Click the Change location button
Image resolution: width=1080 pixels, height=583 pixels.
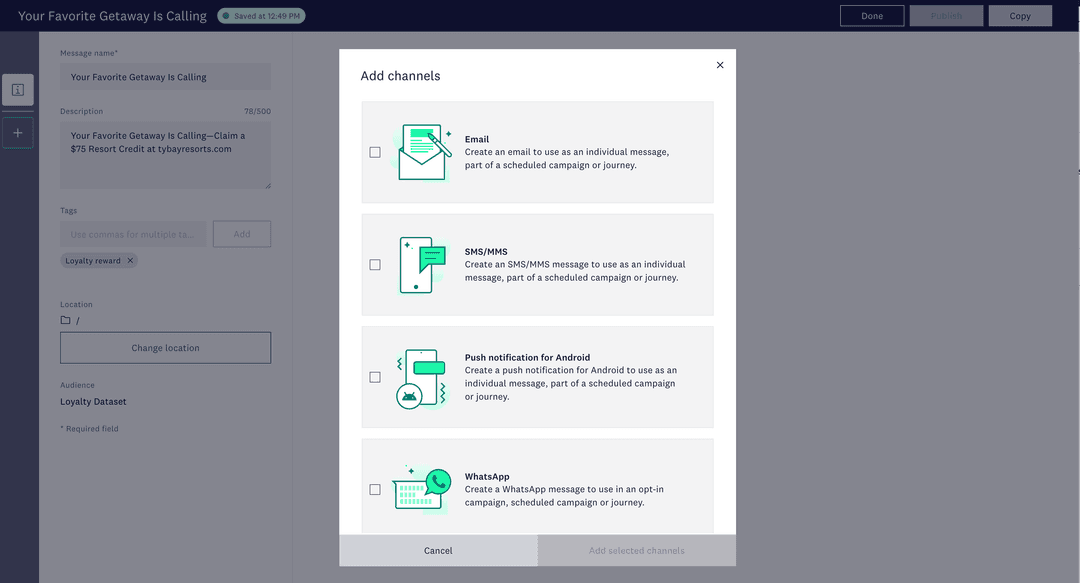(x=165, y=347)
